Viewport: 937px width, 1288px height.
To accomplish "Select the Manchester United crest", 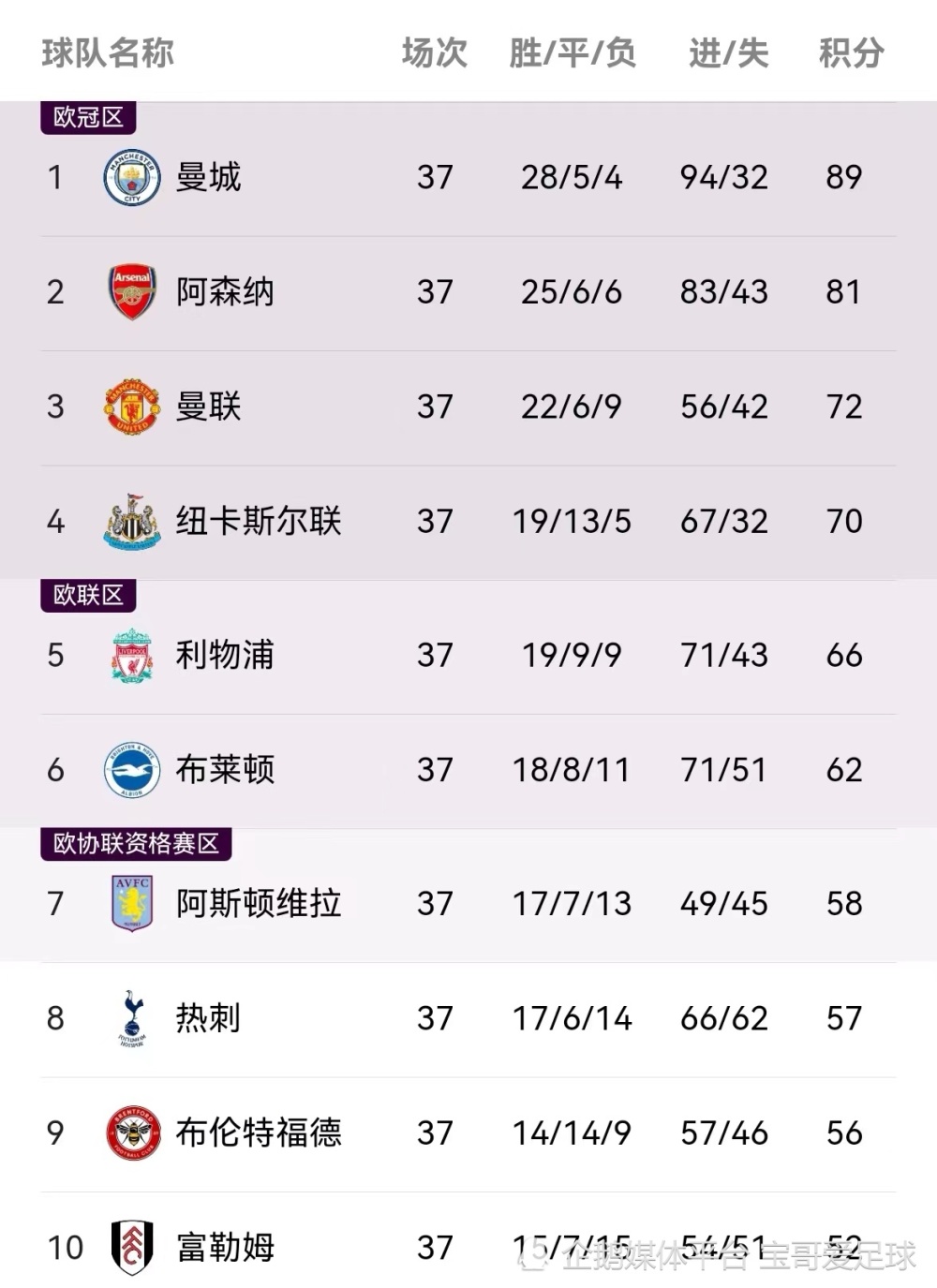I will click(132, 407).
